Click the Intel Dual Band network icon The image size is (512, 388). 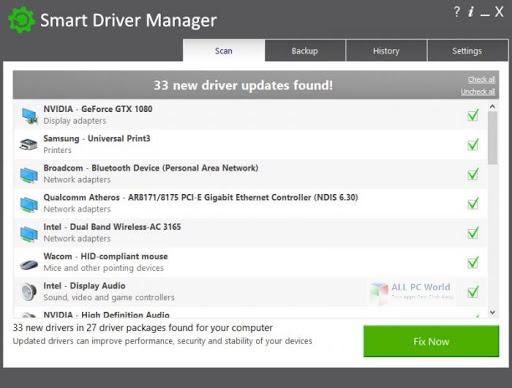pyautogui.click(x=29, y=234)
